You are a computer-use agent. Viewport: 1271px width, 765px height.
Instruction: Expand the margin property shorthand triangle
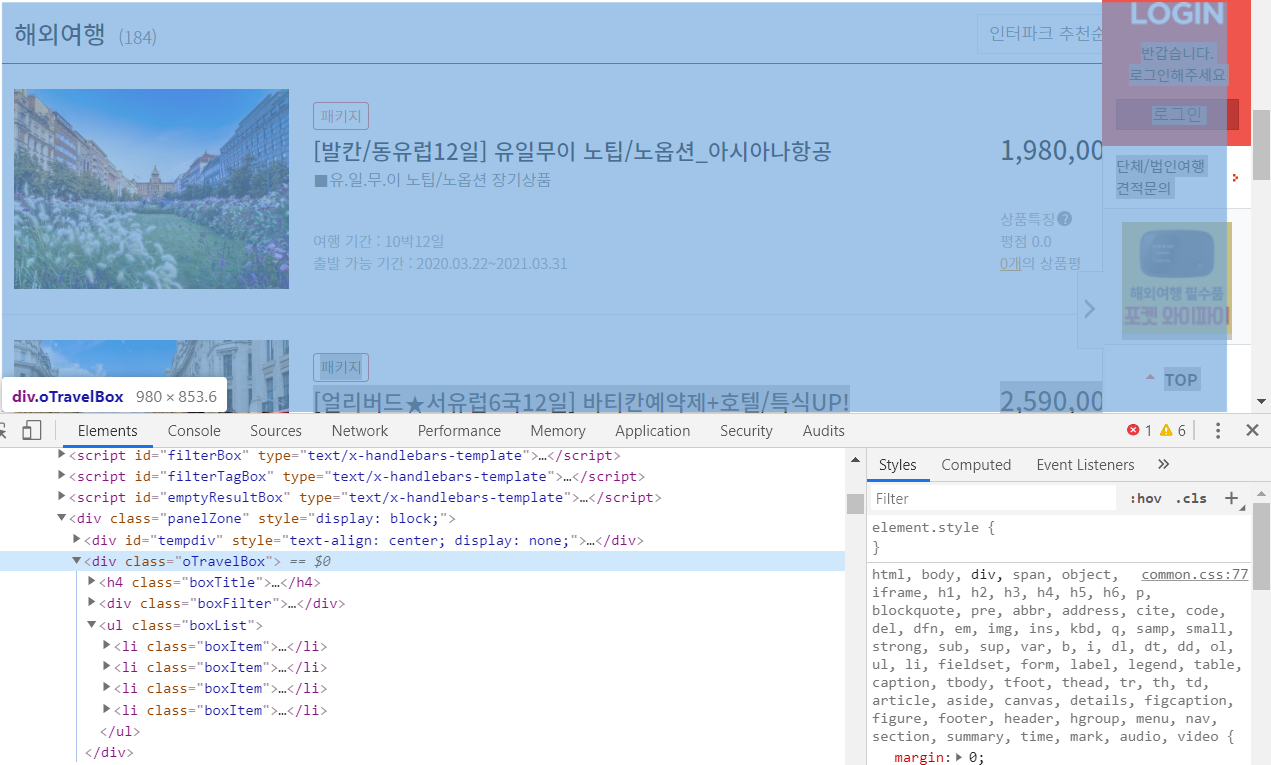tap(959, 757)
